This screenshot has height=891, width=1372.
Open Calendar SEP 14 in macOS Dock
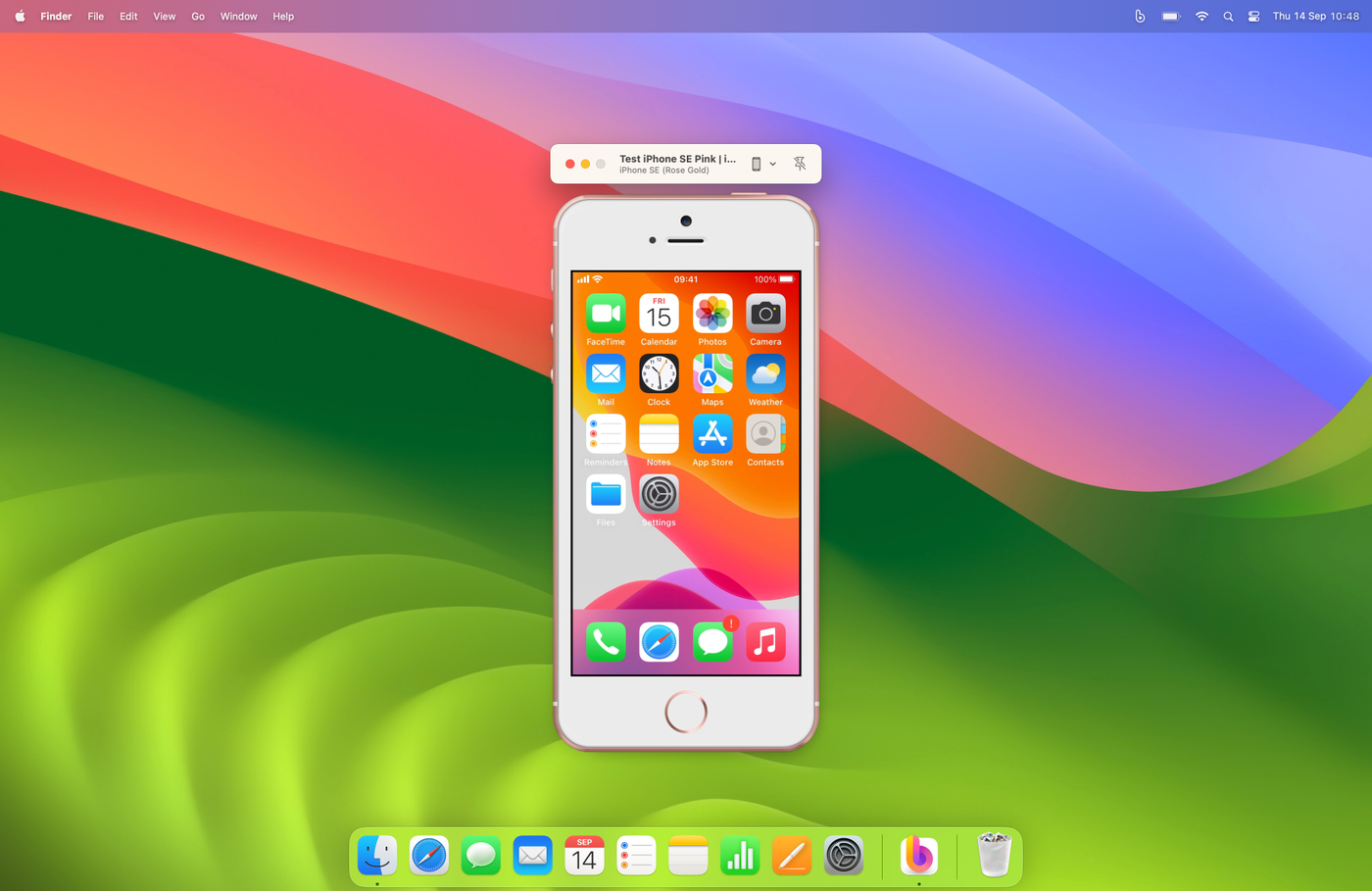(x=584, y=856)
